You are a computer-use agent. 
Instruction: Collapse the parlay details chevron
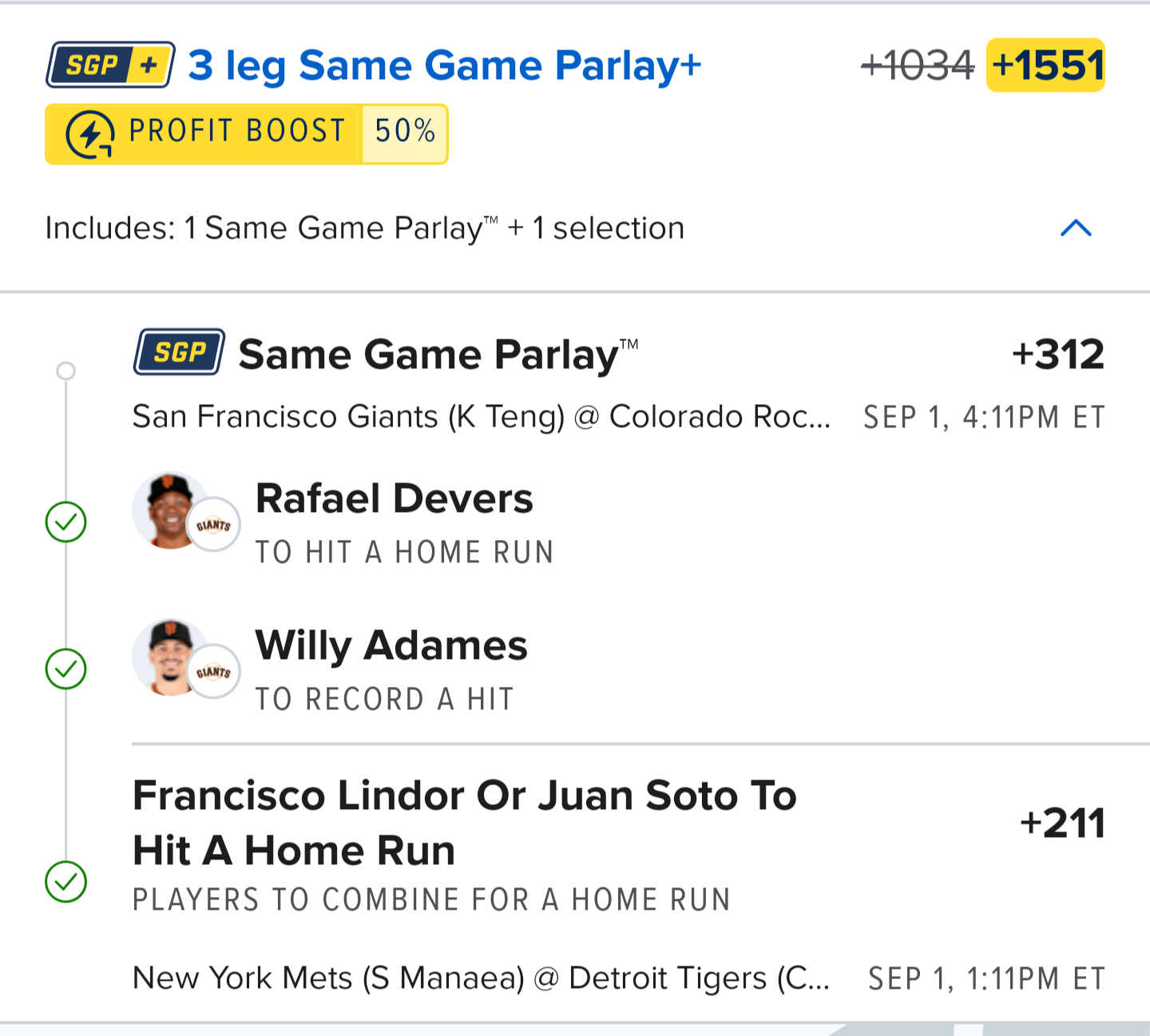click(1075, 228)
